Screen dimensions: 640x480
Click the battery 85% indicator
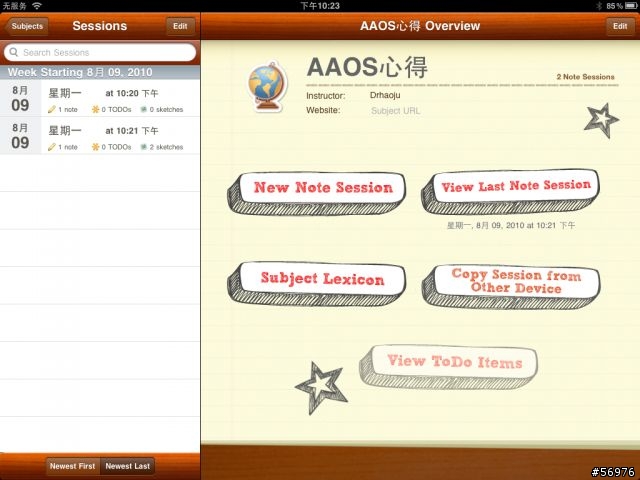620,6
